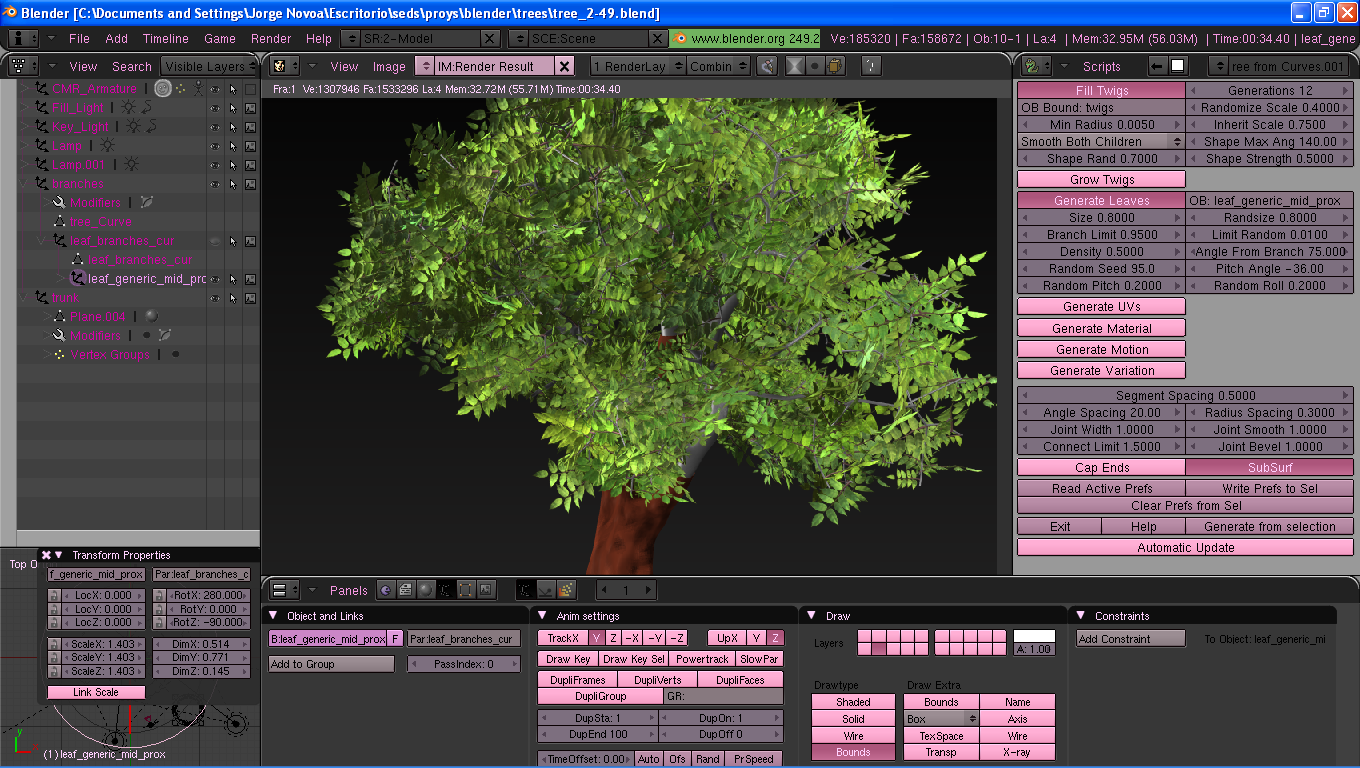Close the Render Result image with X
Screen dimensions: 1360x768
click(564, 66)
